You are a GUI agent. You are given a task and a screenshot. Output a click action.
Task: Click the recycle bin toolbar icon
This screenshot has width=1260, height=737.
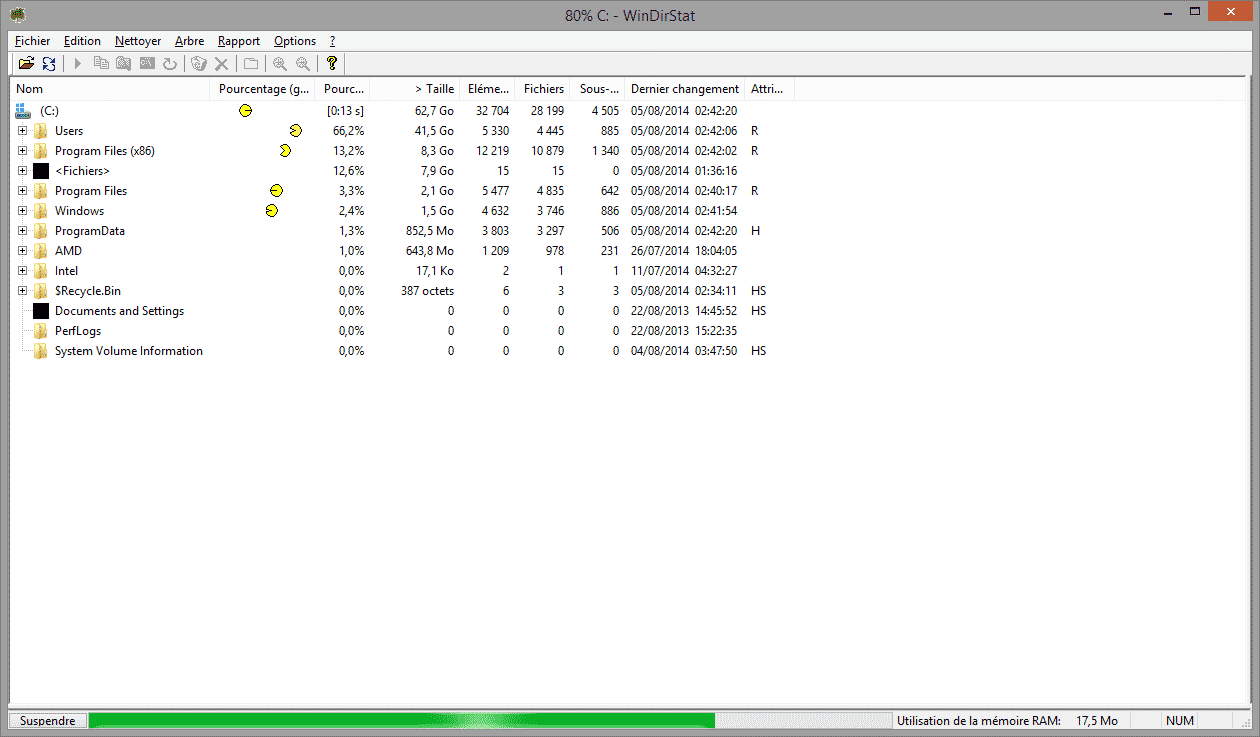[198, 64]
